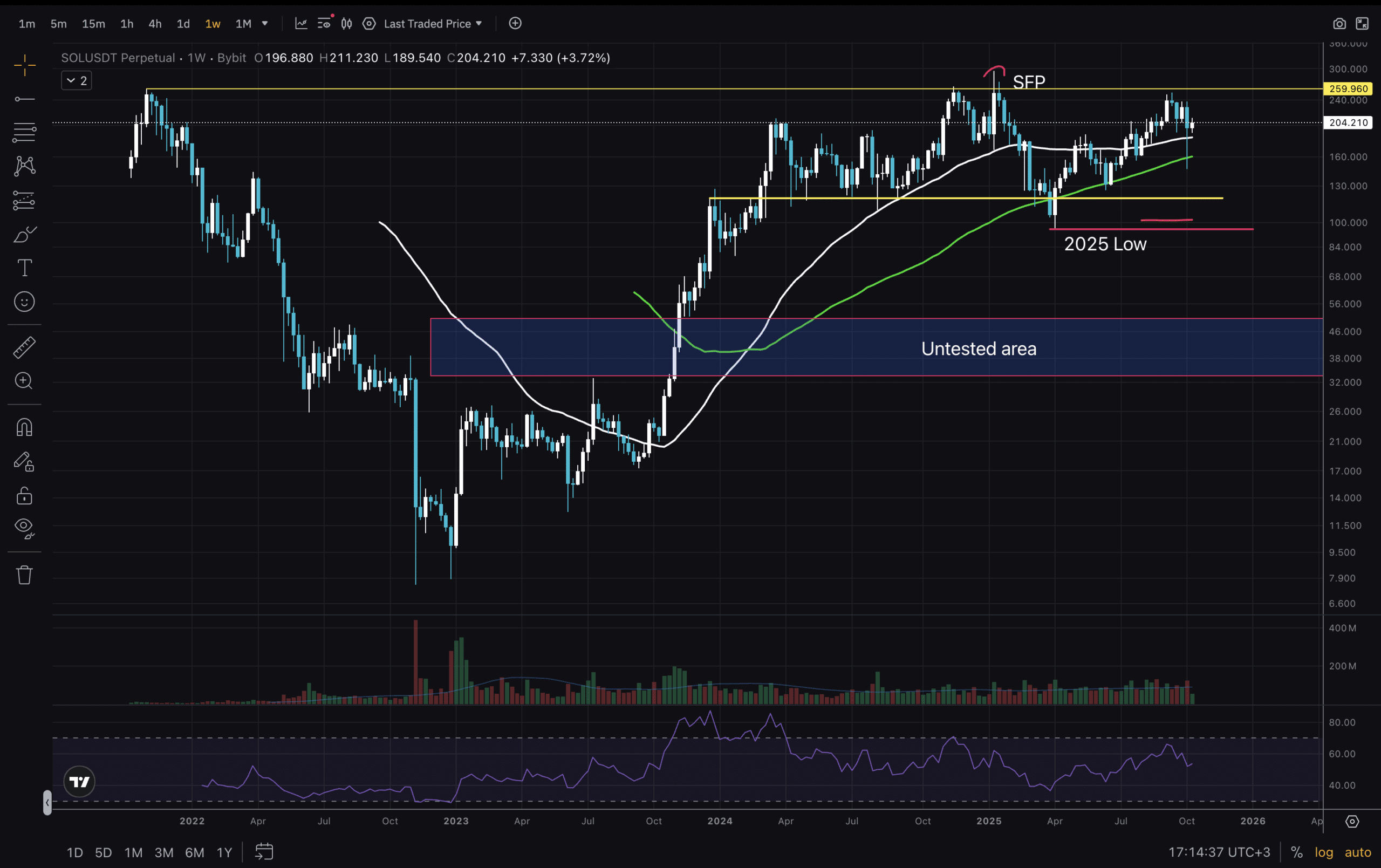Take a chart snapshot with camera icon

click(x=1338, y=24)
